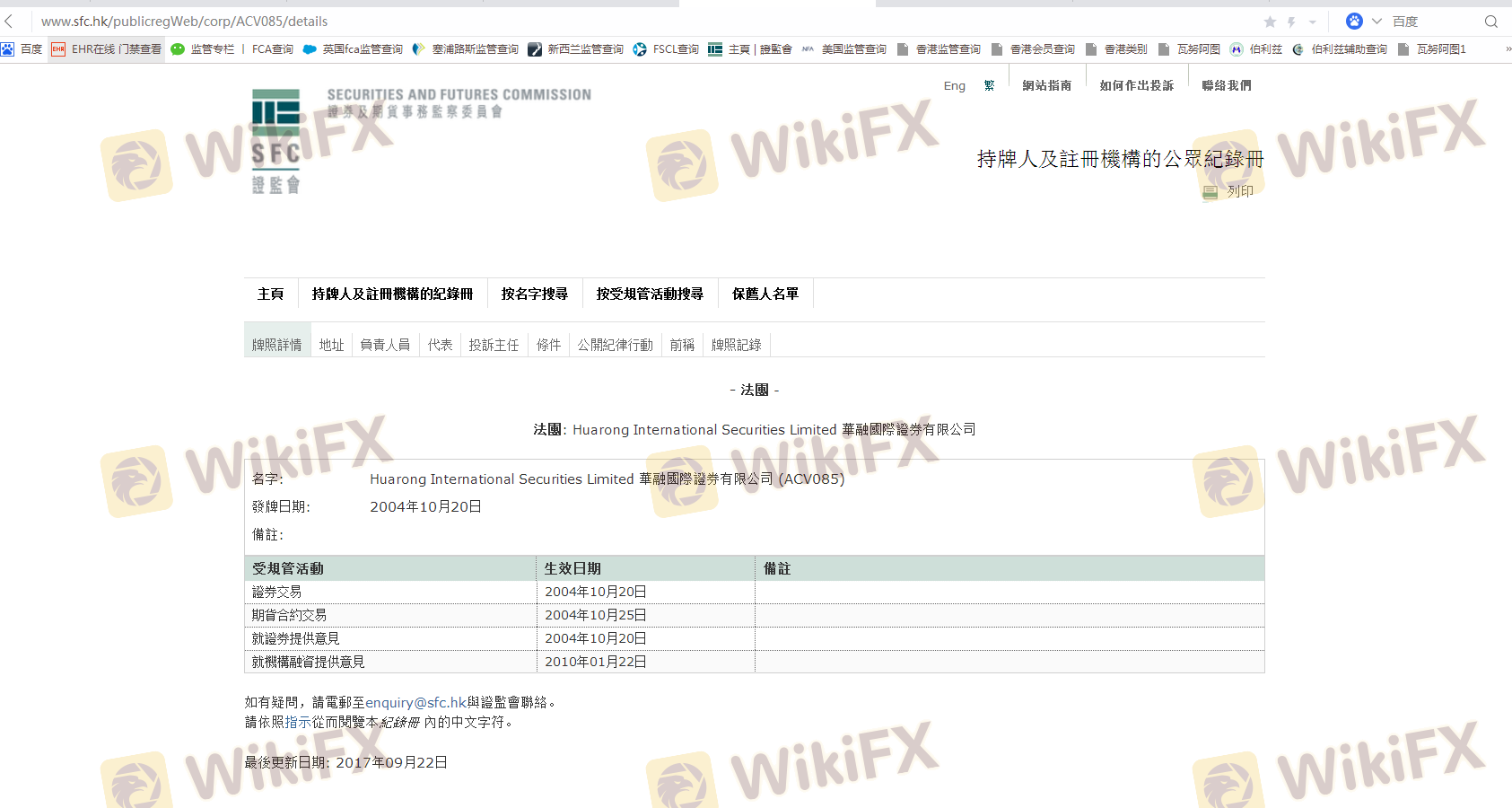Image resolution: width=1512 pixels, height=808 pixels.
Task: Click the magnifier search icon
Action: click(1491, 22)
